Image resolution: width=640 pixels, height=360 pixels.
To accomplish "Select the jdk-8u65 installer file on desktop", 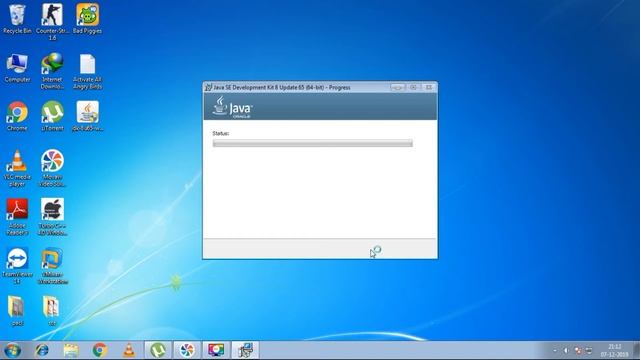I will click(x=87, y=116).
